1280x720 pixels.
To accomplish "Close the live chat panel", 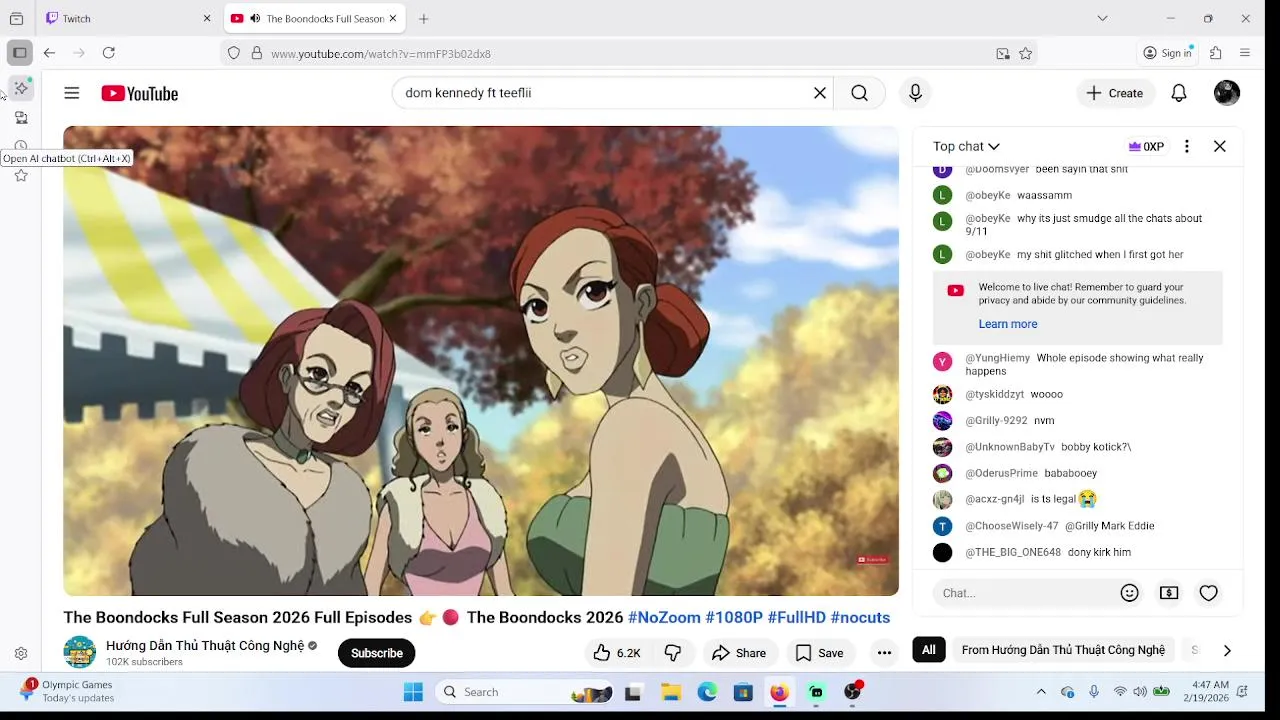I will pos(1220,146).
